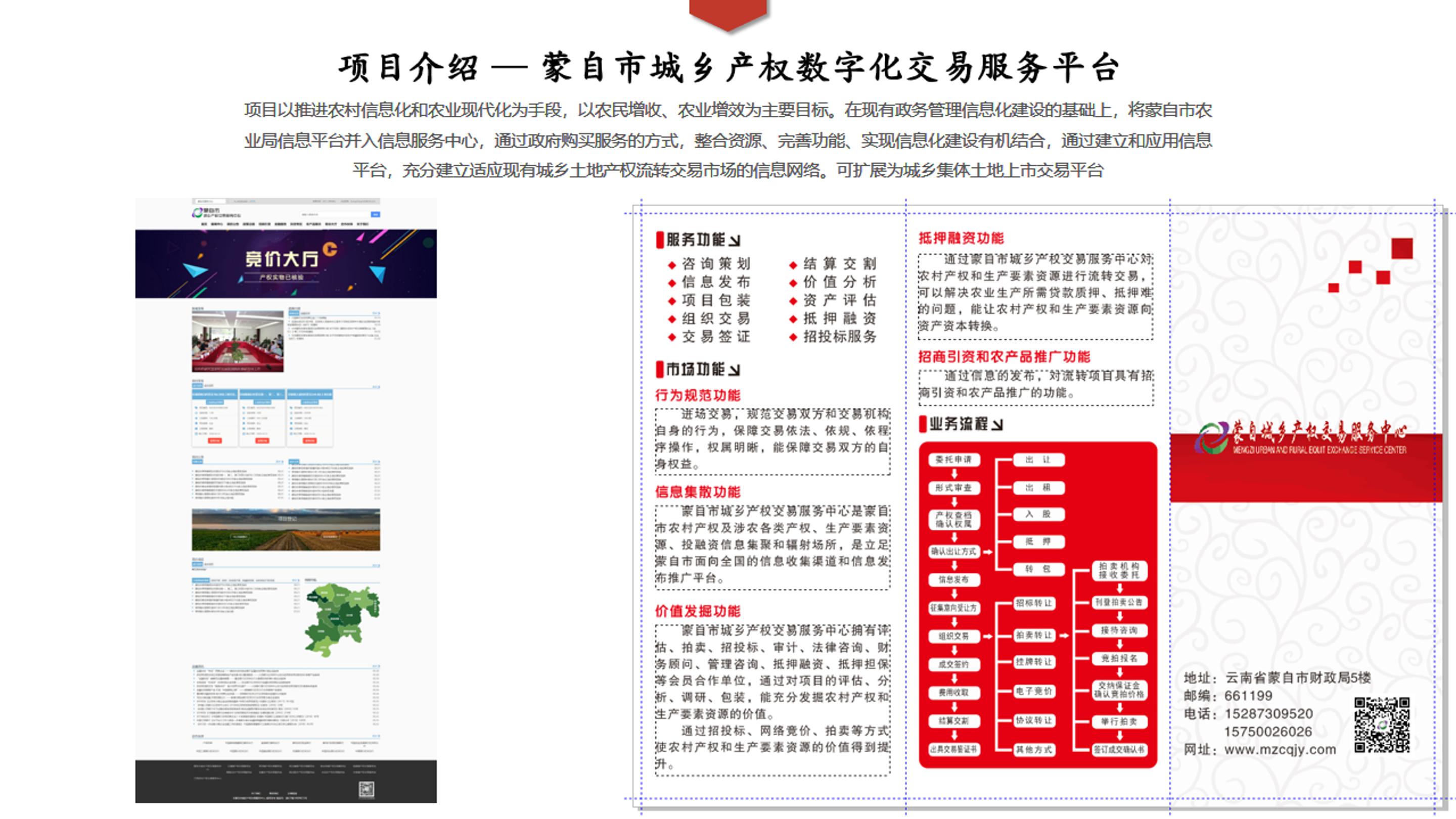Click the QR code beside the contact details
The image size is (1456, 819).
tap(1382, 724)
